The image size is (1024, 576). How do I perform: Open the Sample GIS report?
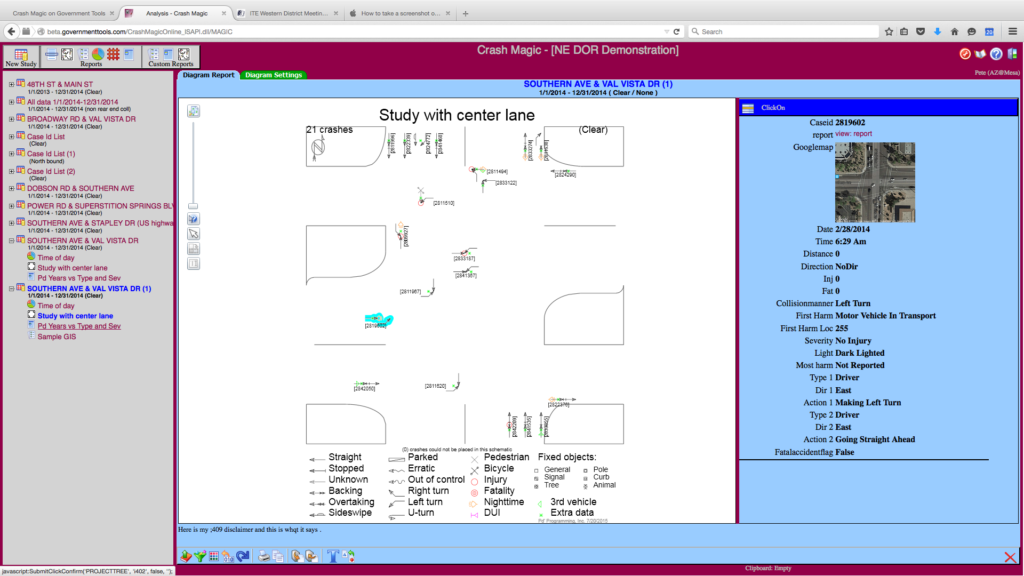(56, 337)
